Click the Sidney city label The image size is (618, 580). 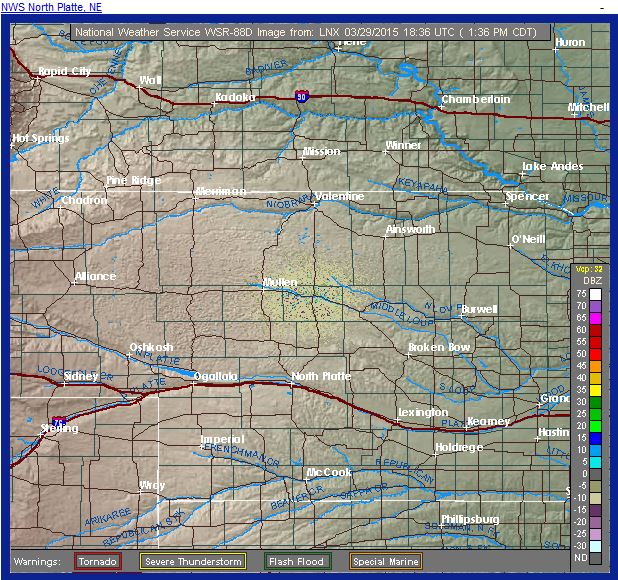click(81, 376)
